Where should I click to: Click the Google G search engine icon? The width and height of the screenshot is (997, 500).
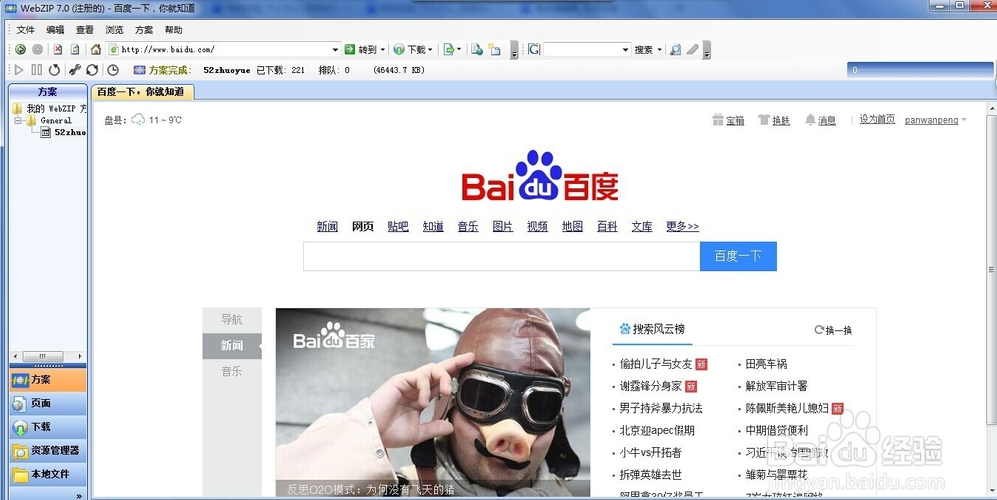pos(534,50)
